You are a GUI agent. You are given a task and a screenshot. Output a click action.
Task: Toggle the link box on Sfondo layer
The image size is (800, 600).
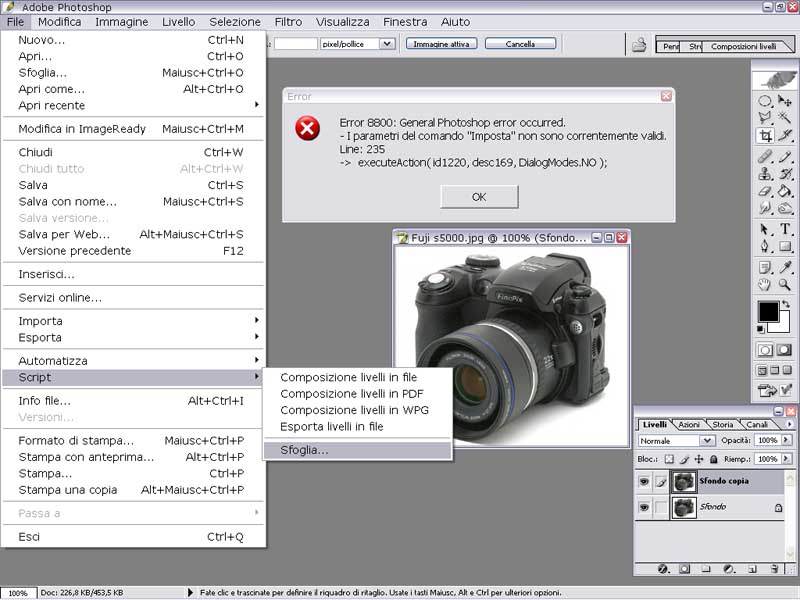661,507
